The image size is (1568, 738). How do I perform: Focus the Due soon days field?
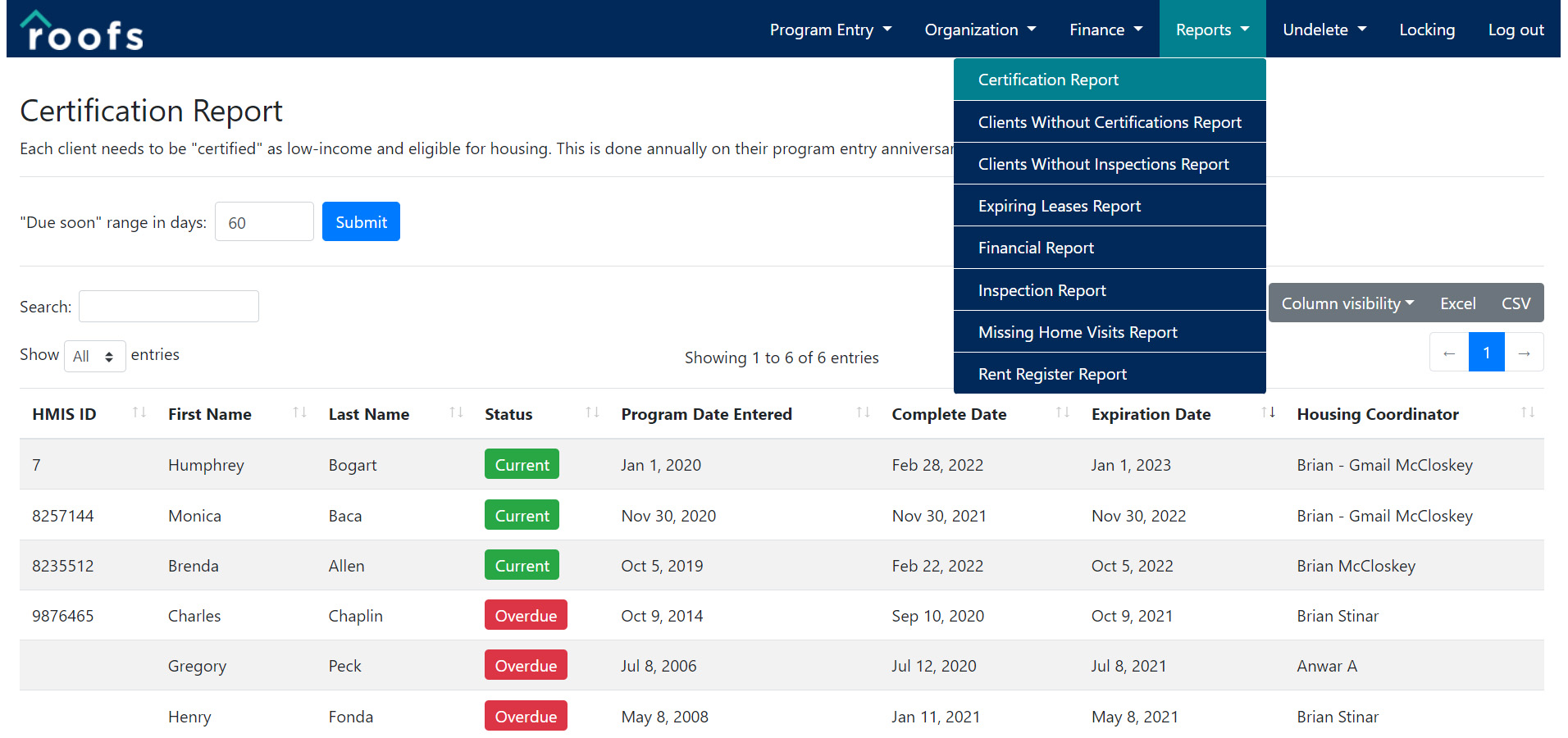click(x=264, y=222)
